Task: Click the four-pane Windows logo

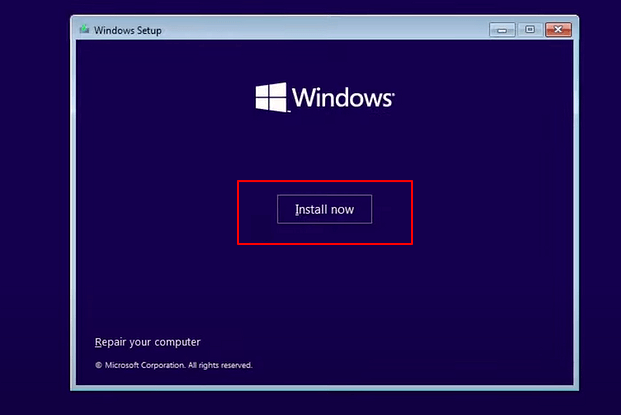Action: click(x=270, y=98)
